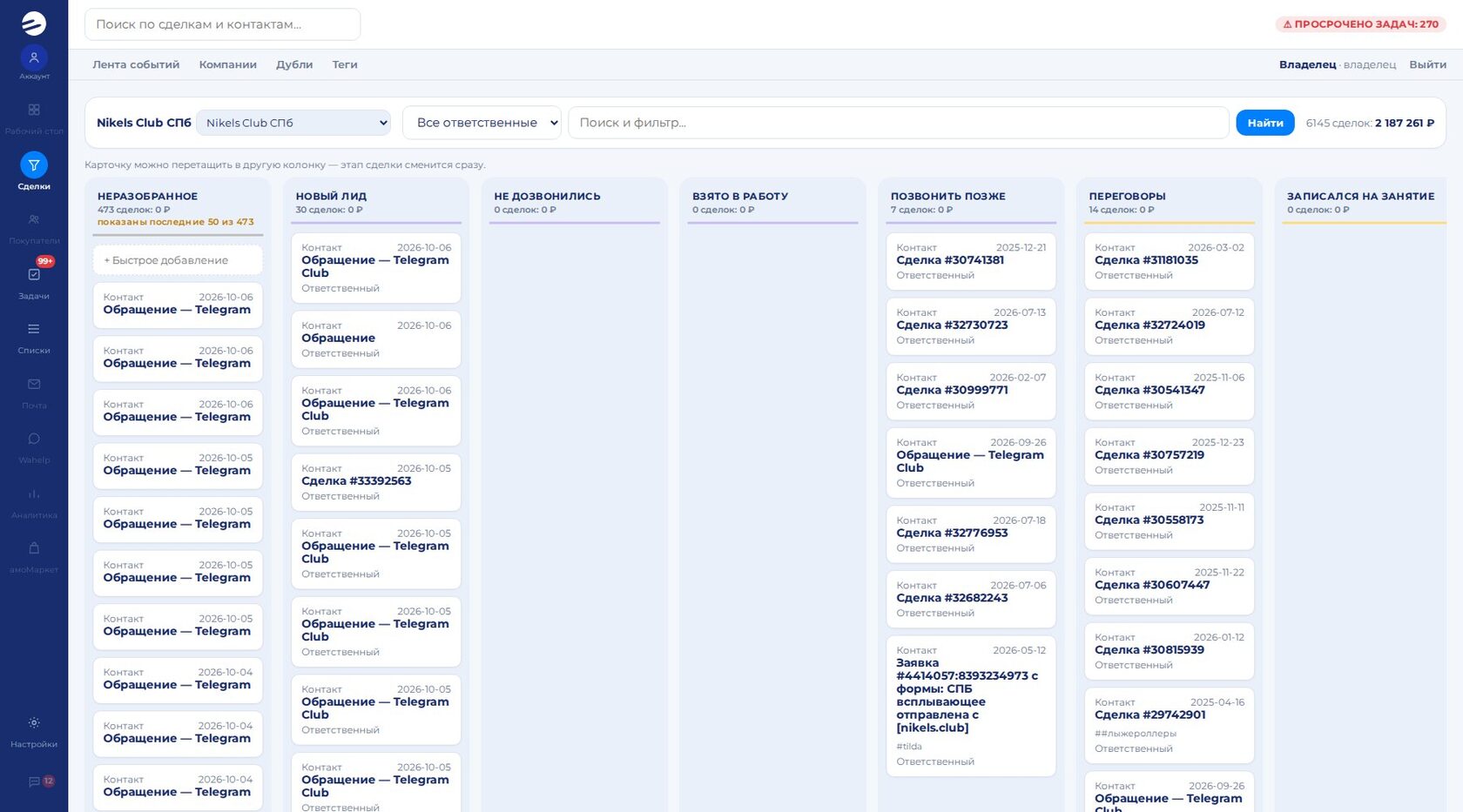Open Почта mail icon
This screenshot has height=812, width=1463.
point(34,385)
